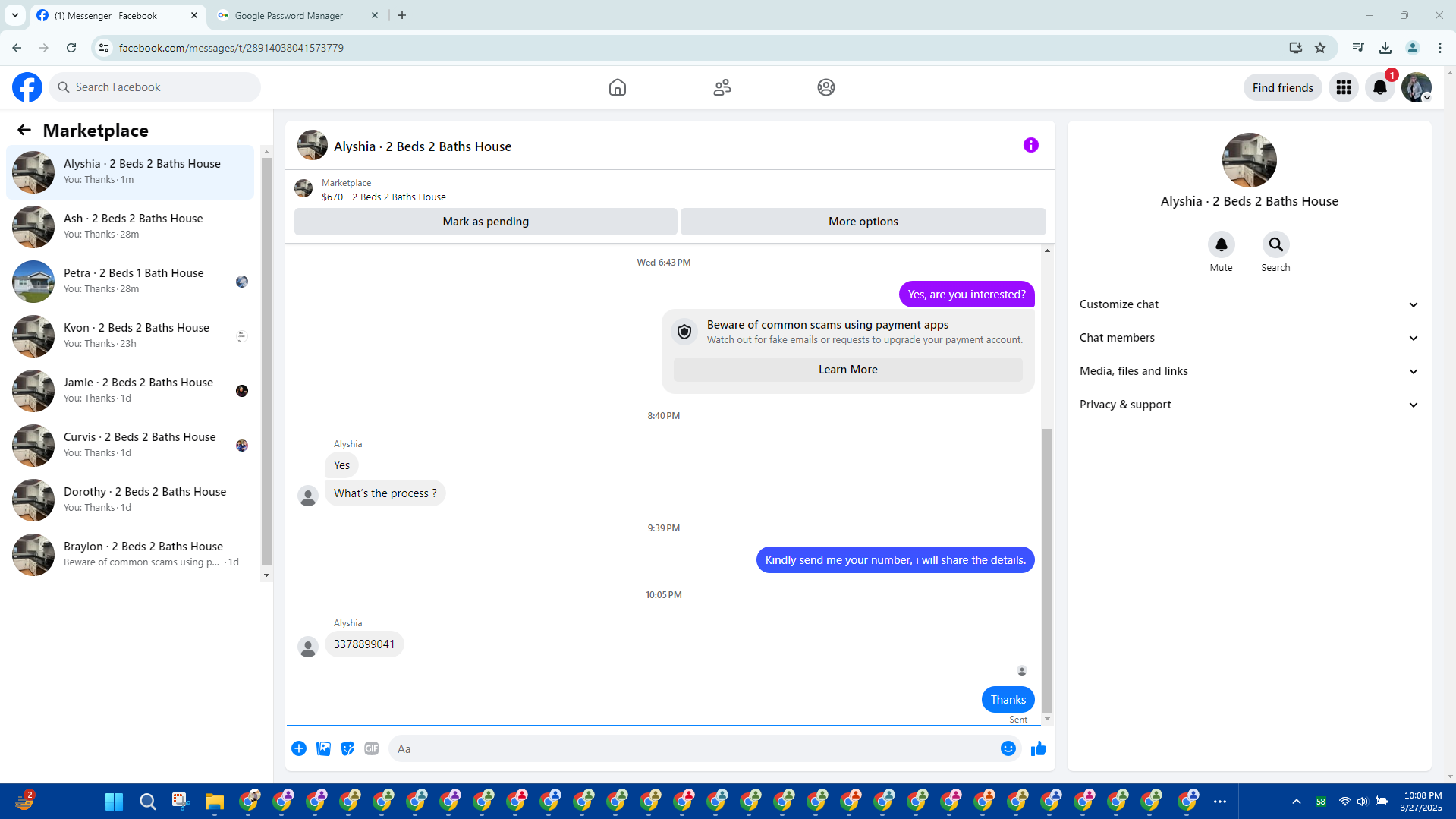This screenshot has width=1456, height=819.
Task: Go to Facebook Home feed icon
Action: 618,87
